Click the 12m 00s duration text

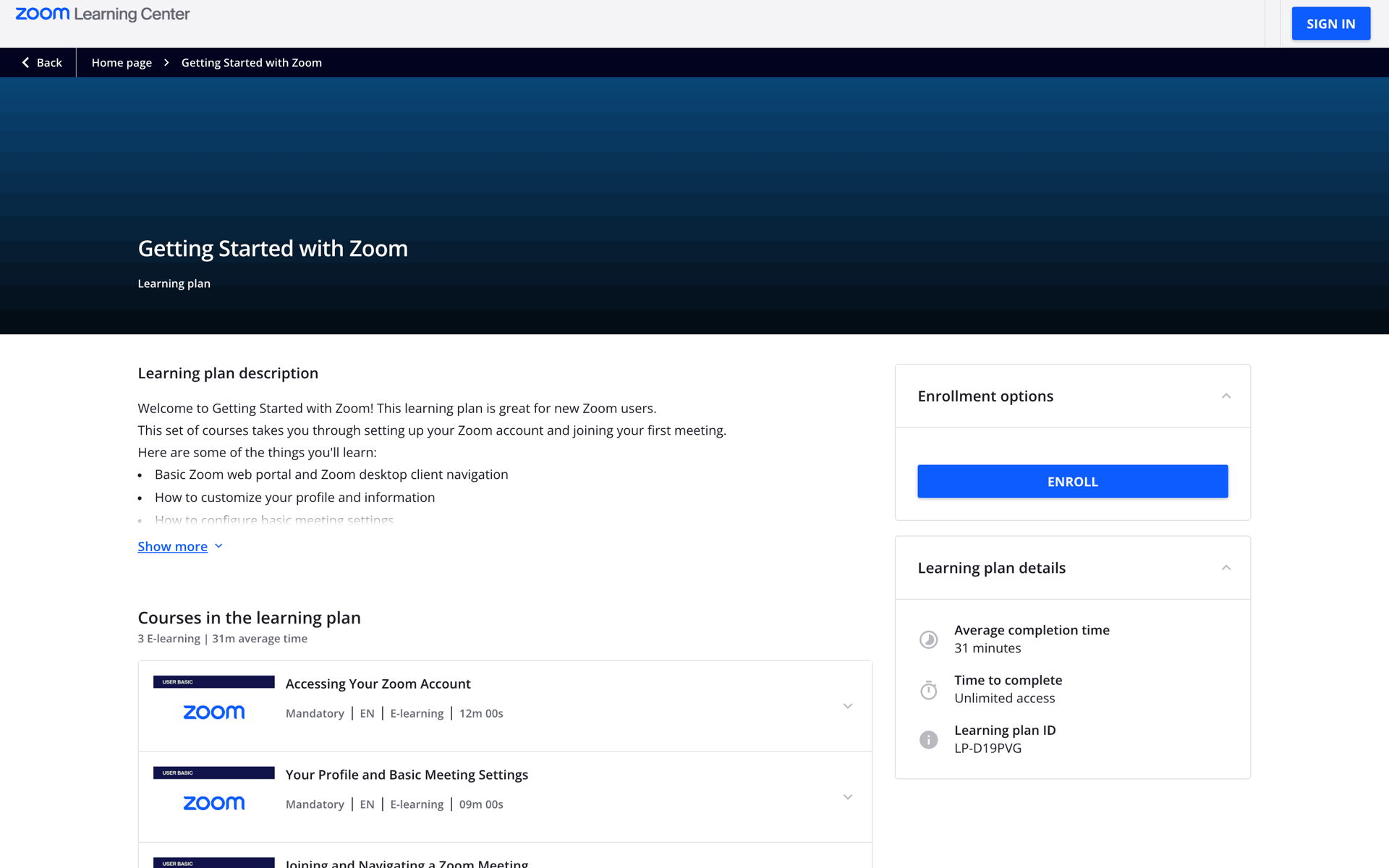(481, 714)
